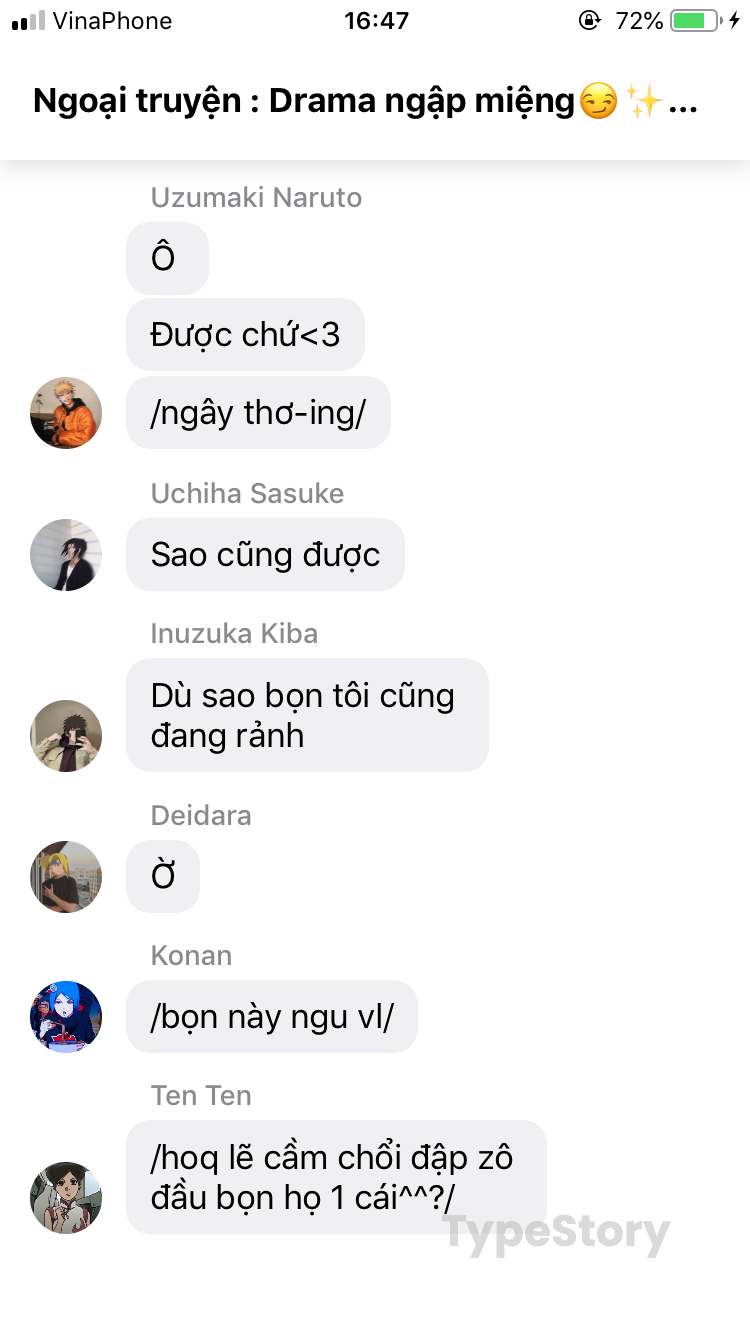
Task: Tap Konan's '/bọn này ngu vl/' bubble
Action: (x=271, y=1017)
